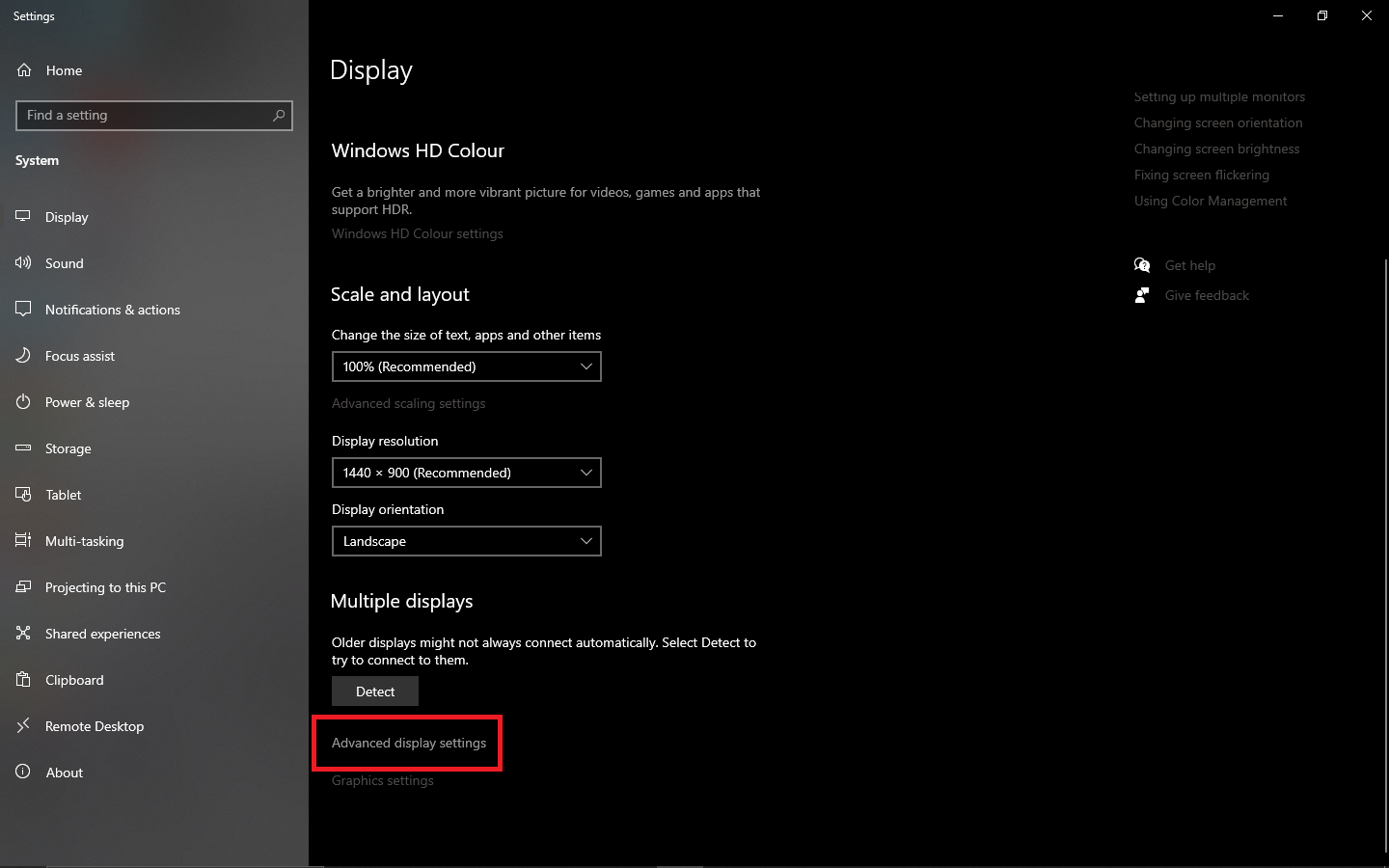Click the Clipboard icon in sidebar

23,680
